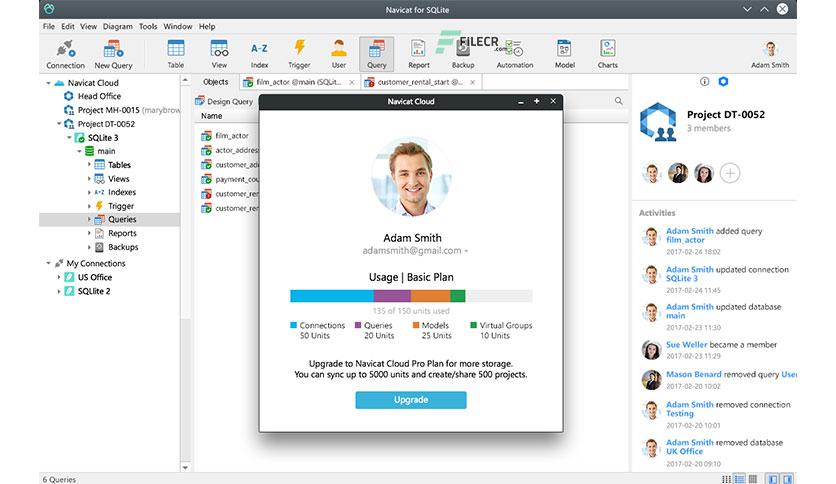The height and width of the screenshot is (484, 836).
Task: Open the Trigger toolbar icon
Action: pos(299,54)
